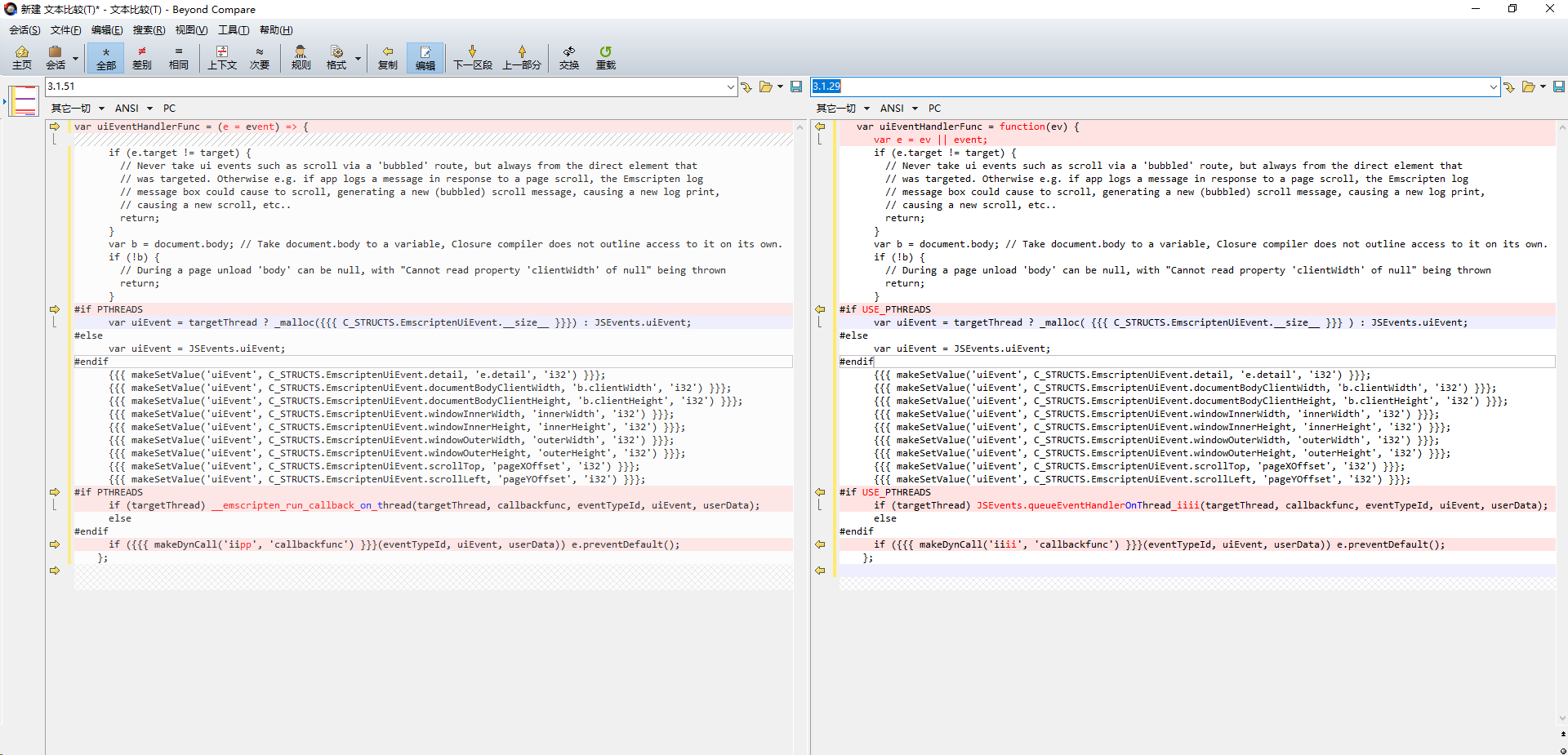Click the left pane save disk icon

(796, 87)
